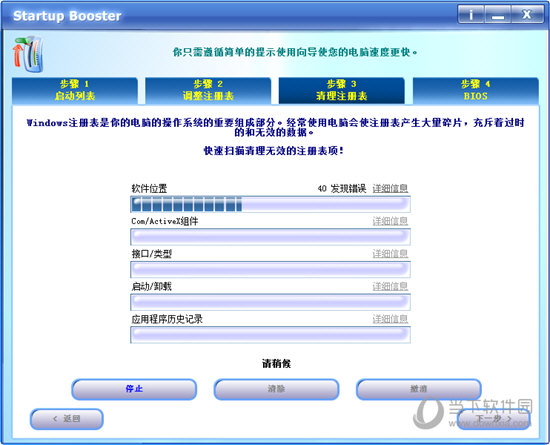Open 详细信息 link for 启动/卸载
The image size is (550, 445).
tap(390, 286)
